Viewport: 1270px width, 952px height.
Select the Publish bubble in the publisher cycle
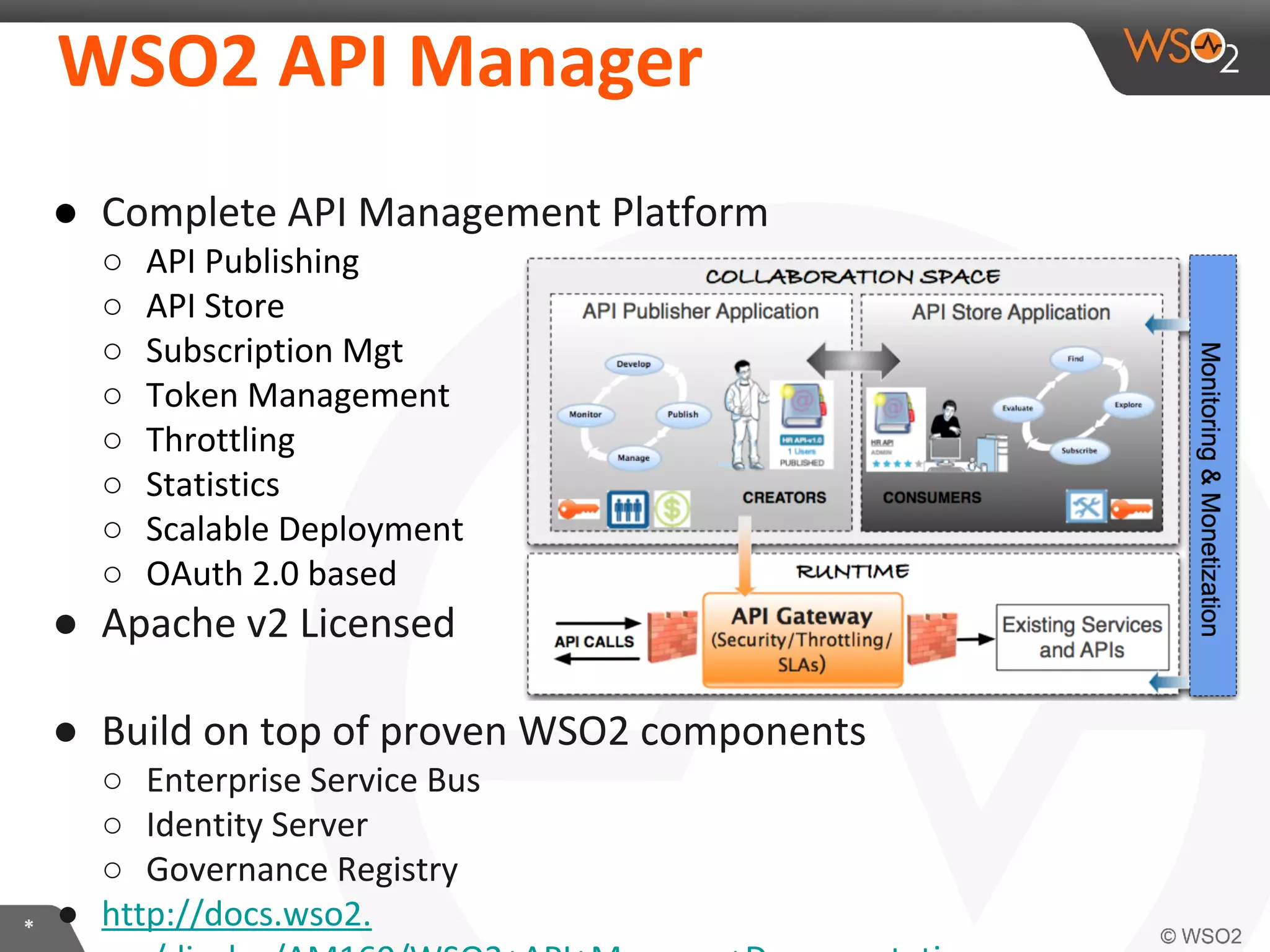683,414
